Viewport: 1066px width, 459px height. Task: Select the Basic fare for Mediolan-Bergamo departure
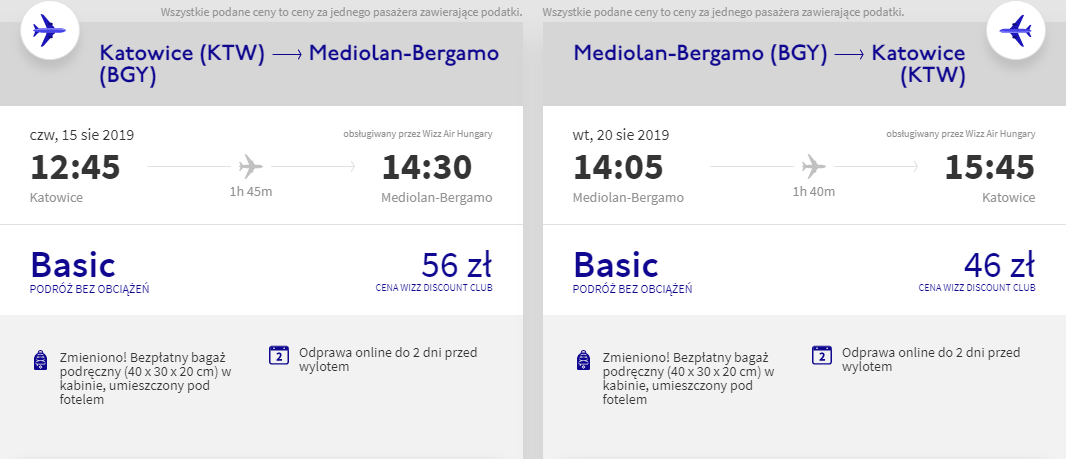pos(616,265)
